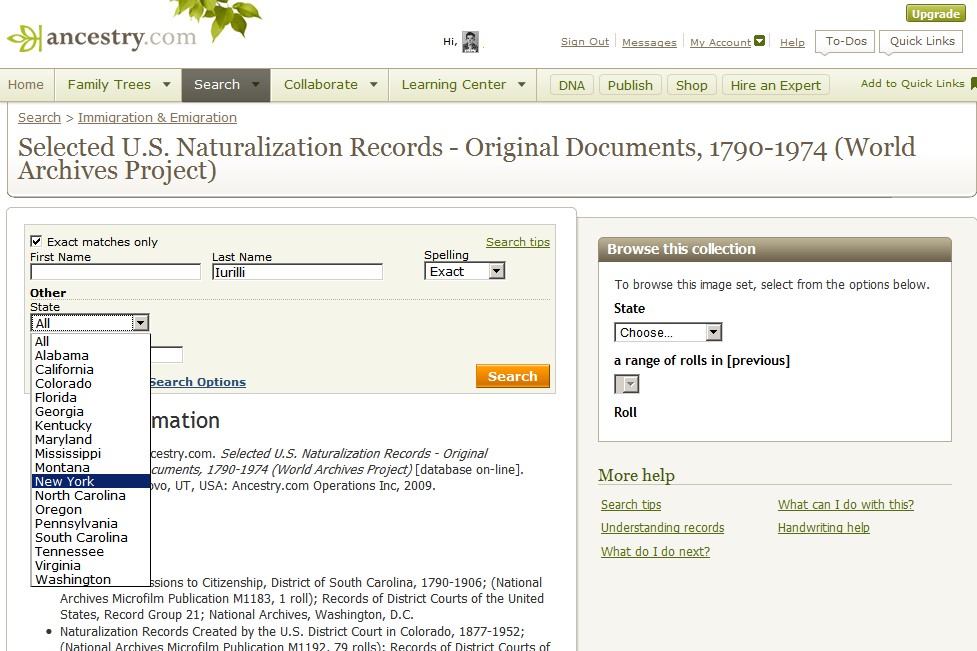Open the Search tips link above form
977x651 pixels.
517,242
